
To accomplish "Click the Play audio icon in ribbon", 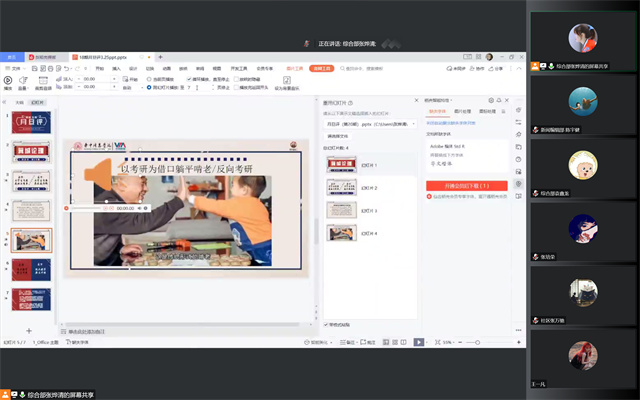I will (8, 80).
